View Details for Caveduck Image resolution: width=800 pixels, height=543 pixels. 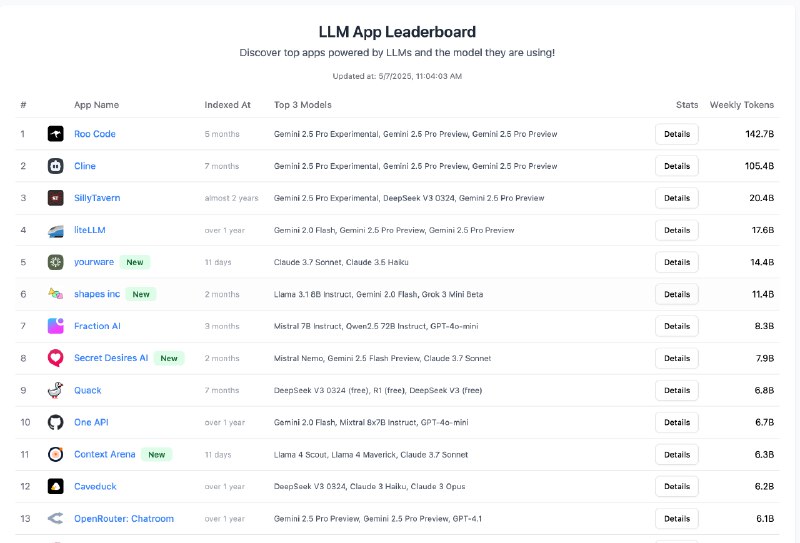[x=677, y=486]
